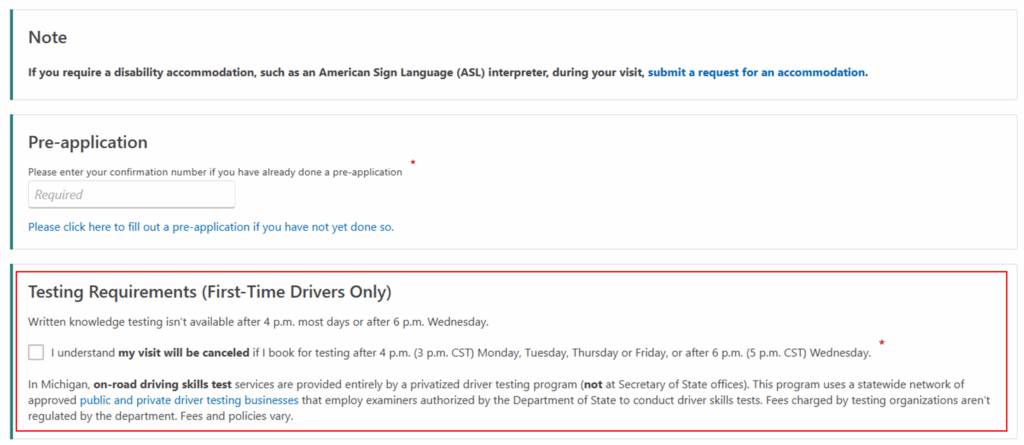Image resolution: width=1024 pixels, height=445 pixels.
Task: Click the 'Note' section heading
Action: click(48, 38)
